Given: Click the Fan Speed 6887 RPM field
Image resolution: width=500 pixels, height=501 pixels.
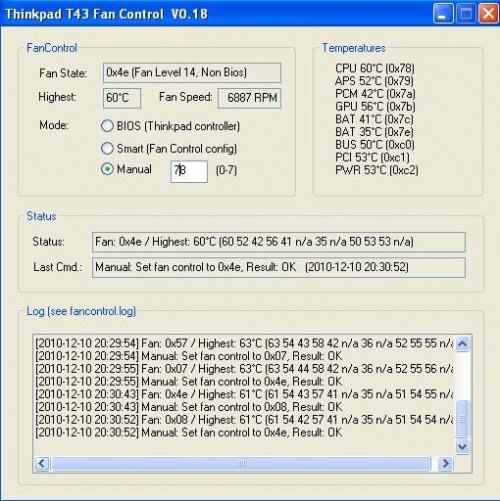Looking at the screenshot, I should [x=249, y=98].
